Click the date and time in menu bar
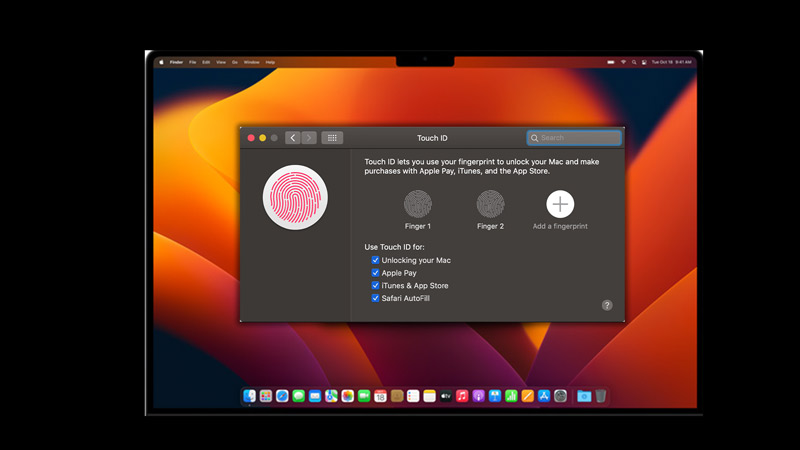 coord(671,62)
